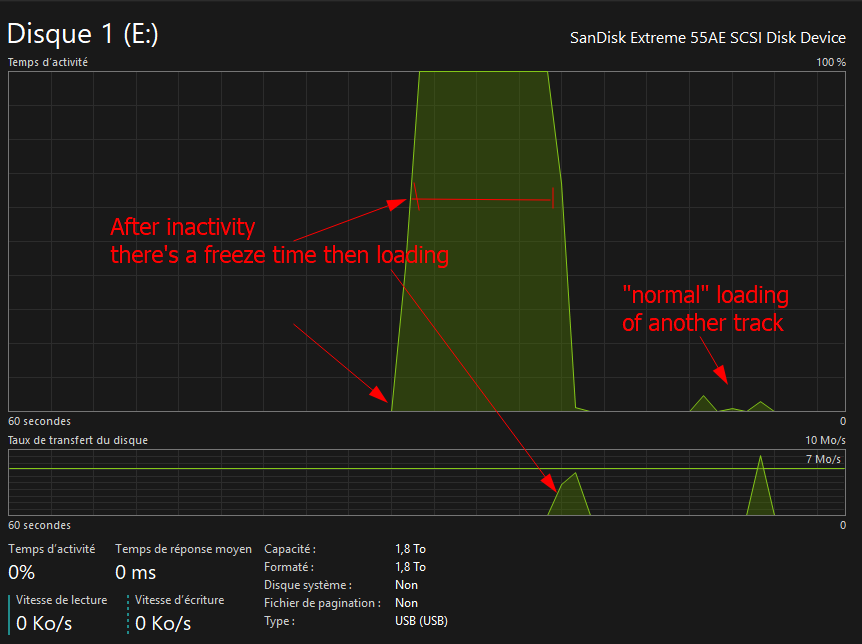Click the USB (USB) type value
Viewport: 862px width, 644px height.
pos(421,621)
